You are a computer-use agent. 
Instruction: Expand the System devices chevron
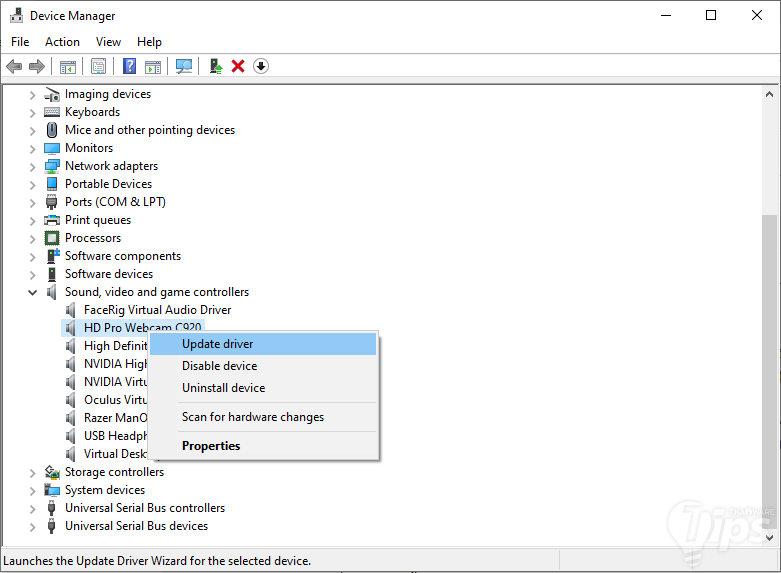click(x=32, y=490)
